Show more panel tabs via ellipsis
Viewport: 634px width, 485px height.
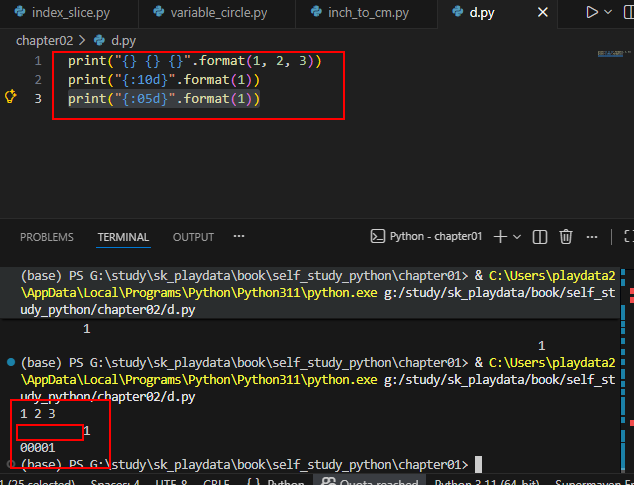click(239, 236)
